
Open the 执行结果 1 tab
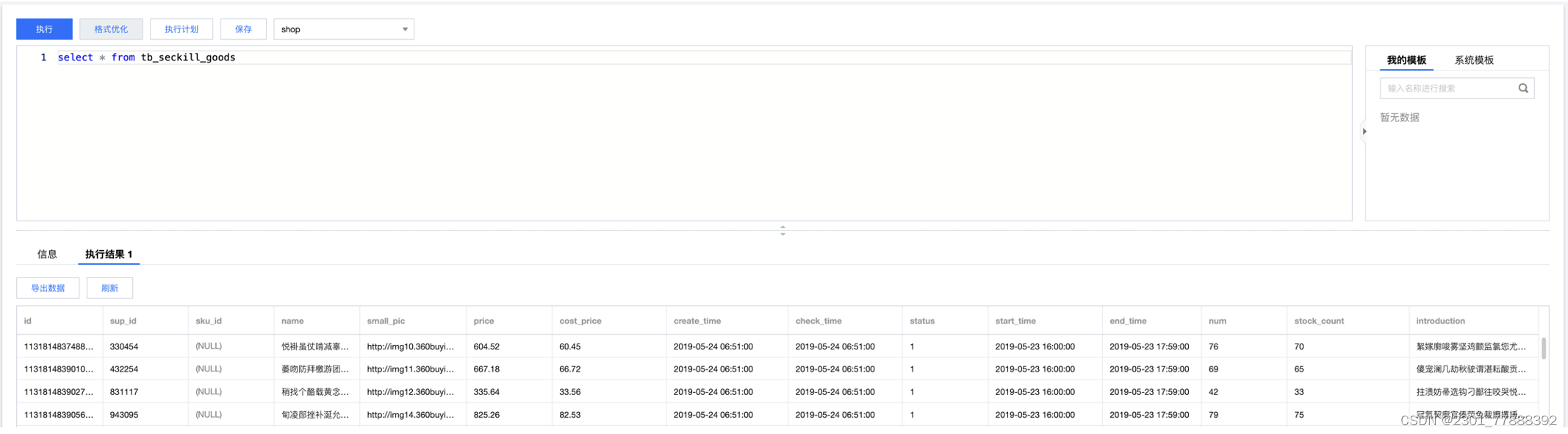(x=109, y=255)
